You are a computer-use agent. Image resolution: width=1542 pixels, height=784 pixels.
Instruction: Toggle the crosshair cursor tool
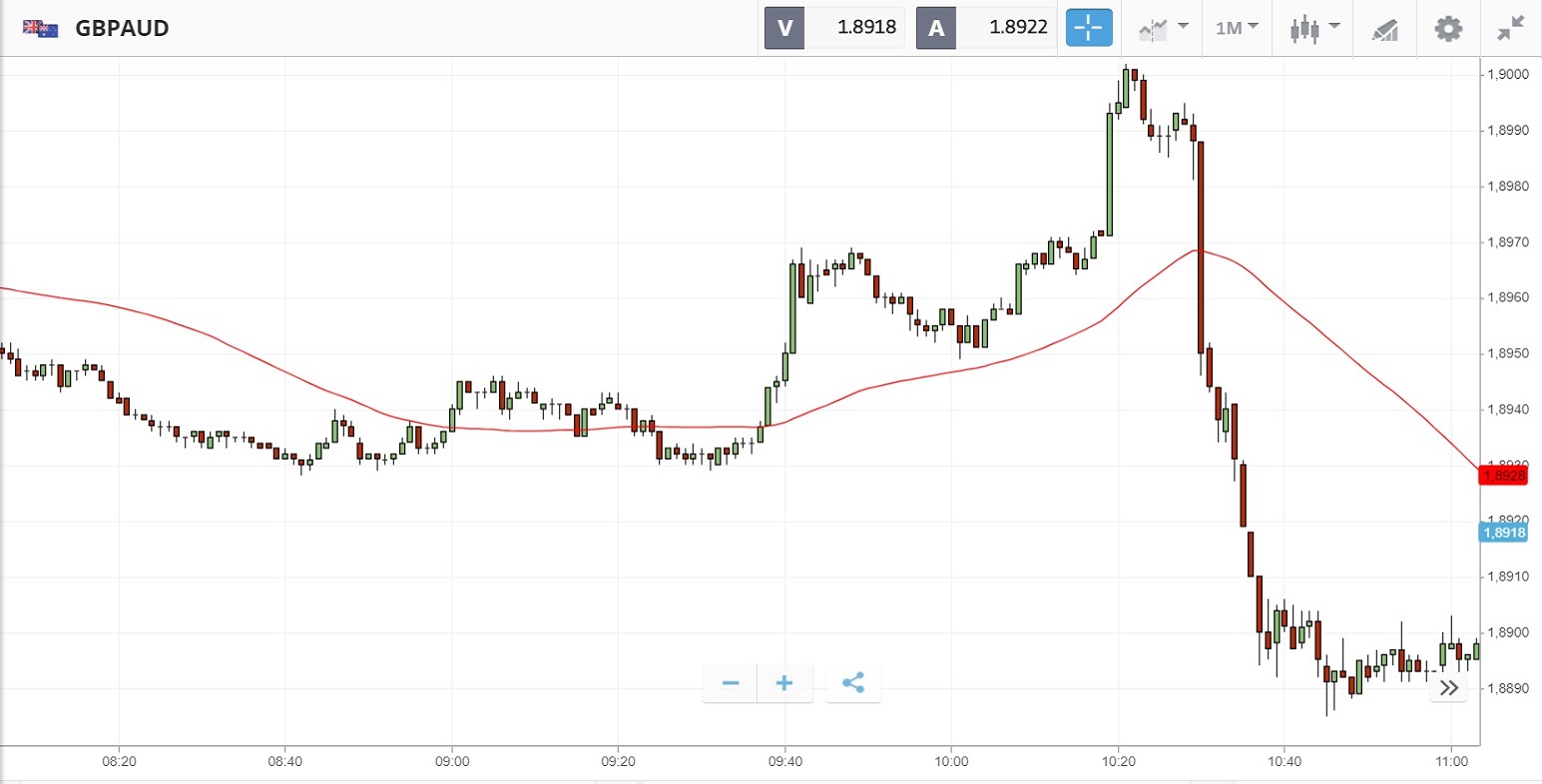pyautogui.click(x=1088, y=28)
